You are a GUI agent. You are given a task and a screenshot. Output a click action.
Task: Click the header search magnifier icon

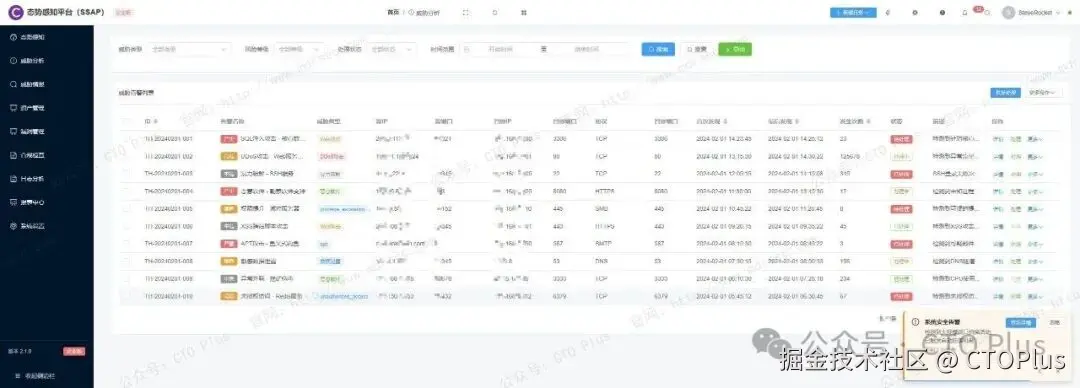(x=988, y=12)
